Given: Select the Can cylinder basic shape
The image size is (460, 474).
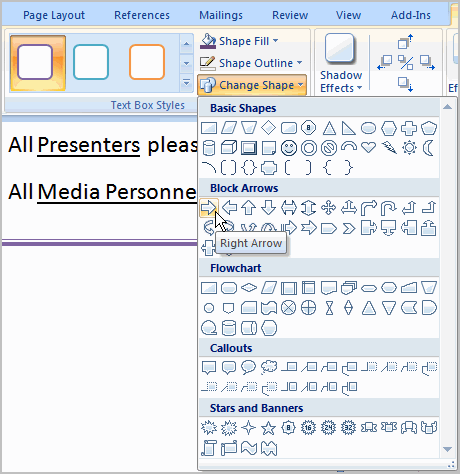Looking at the screenshot, I should (x=209, y=148).
